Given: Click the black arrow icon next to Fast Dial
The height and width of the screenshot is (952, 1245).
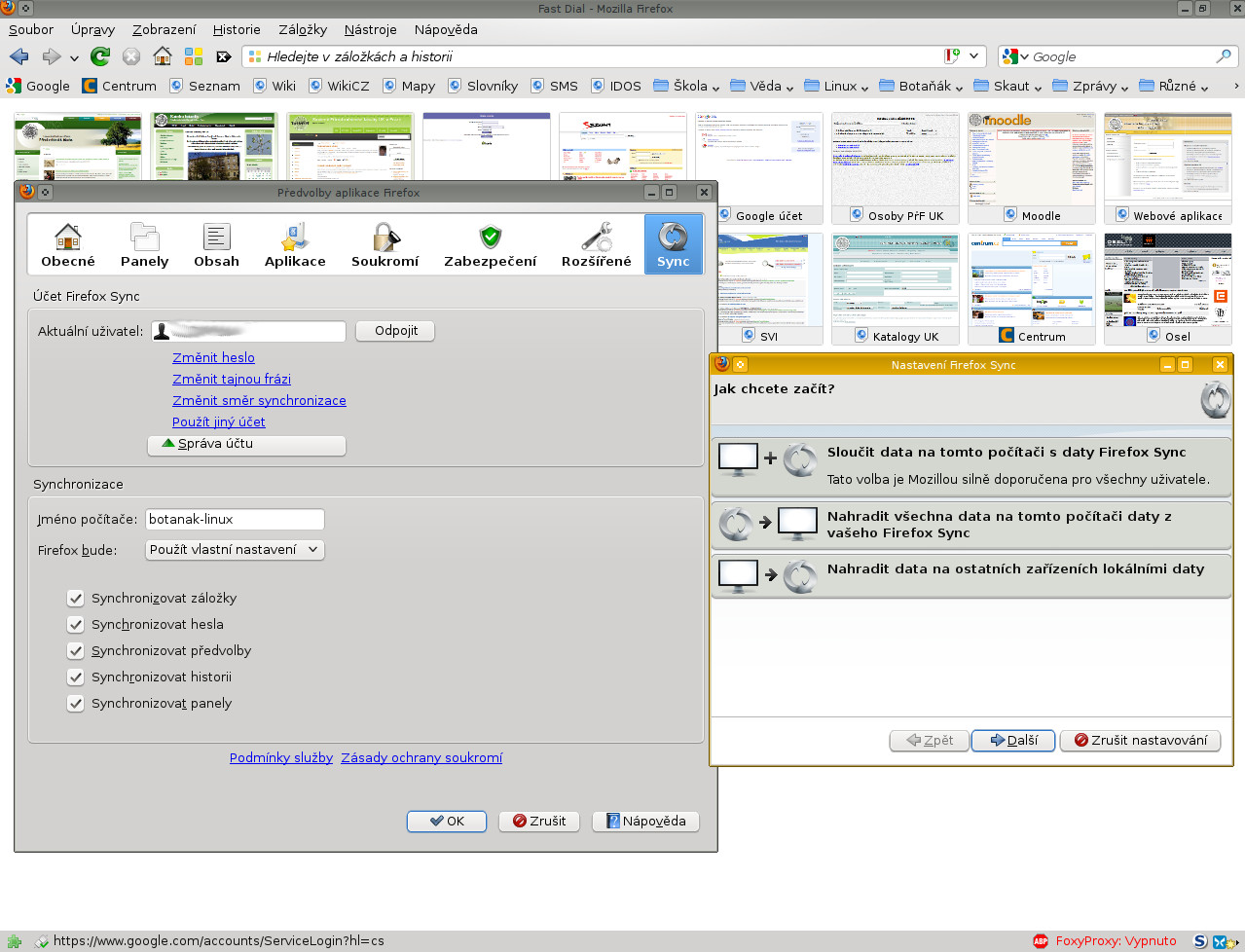Looking at the screenshot, I should 223,56.
